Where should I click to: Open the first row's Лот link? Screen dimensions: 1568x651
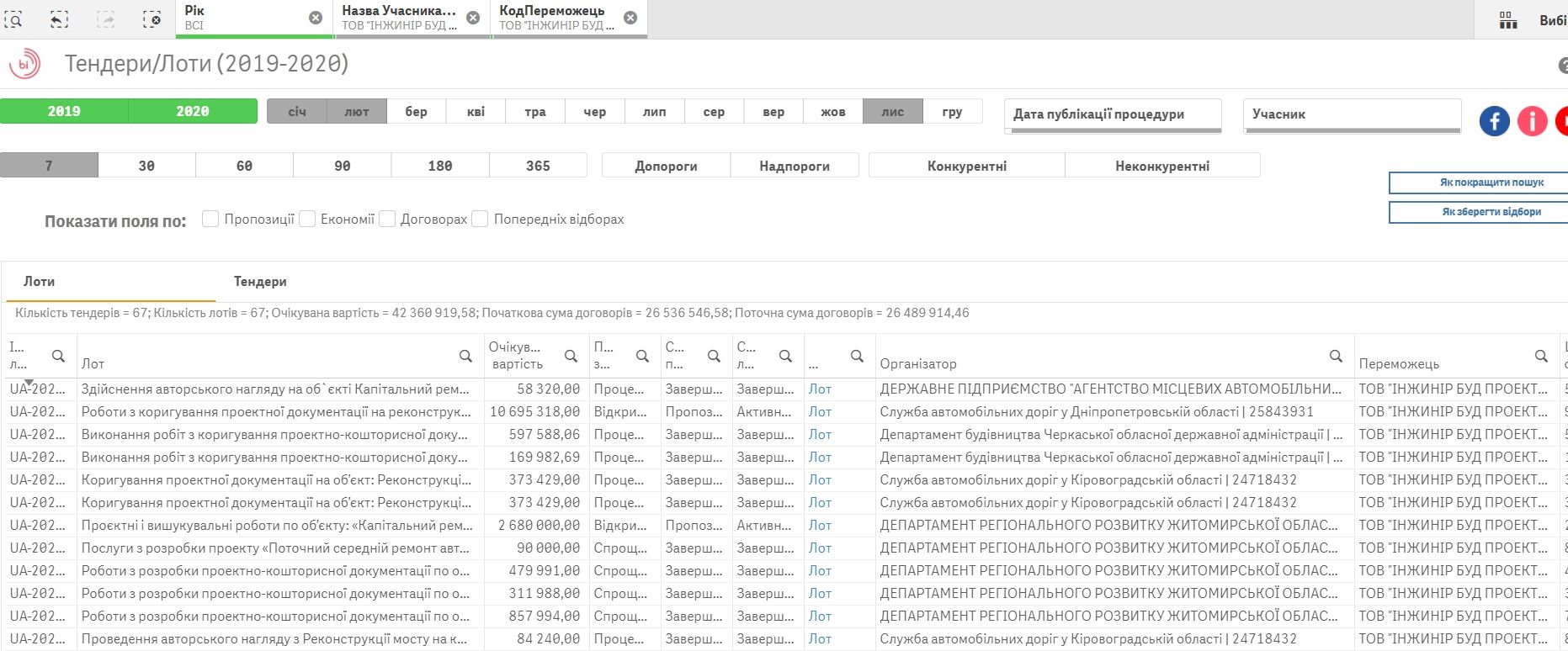coord(820,389)
